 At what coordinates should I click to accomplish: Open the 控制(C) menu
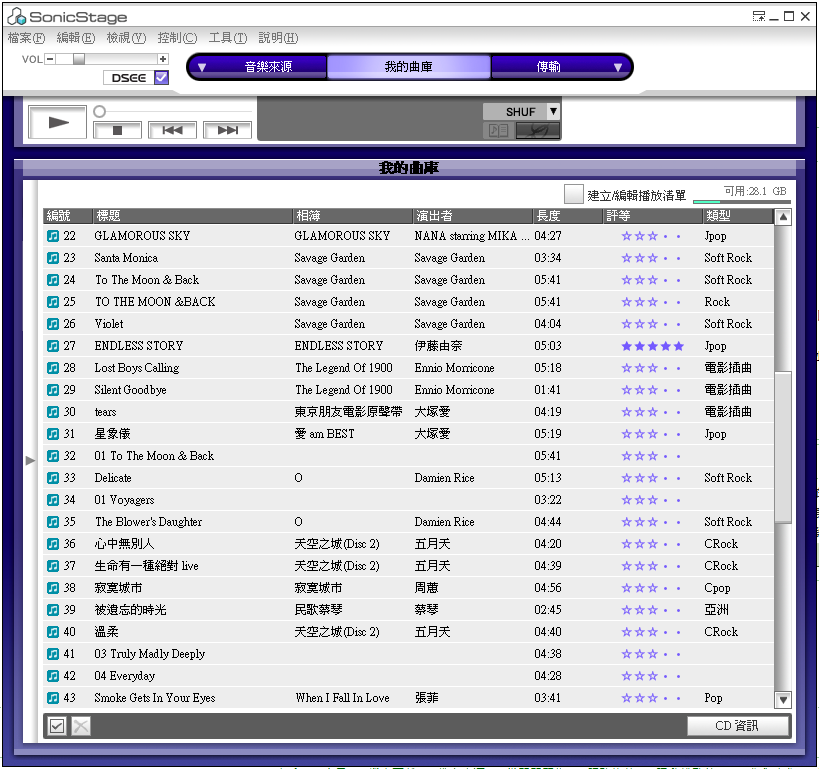point(178,38)
